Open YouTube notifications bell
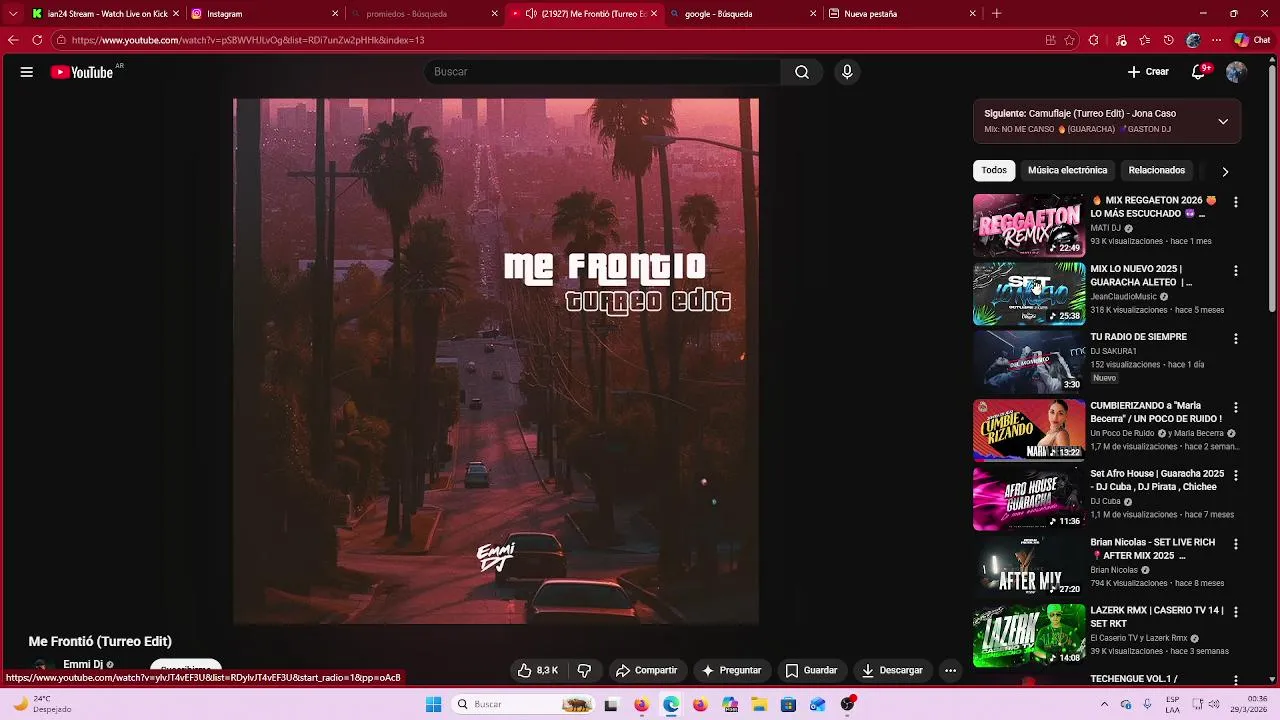1280x720 pixels. pyautogui.click(x=1198, y=72)
